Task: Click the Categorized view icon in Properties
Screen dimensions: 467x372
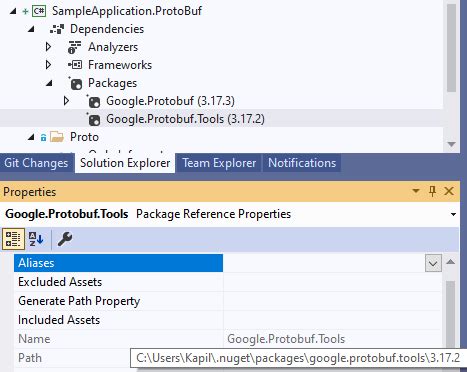Action: [x=13, y=239]
